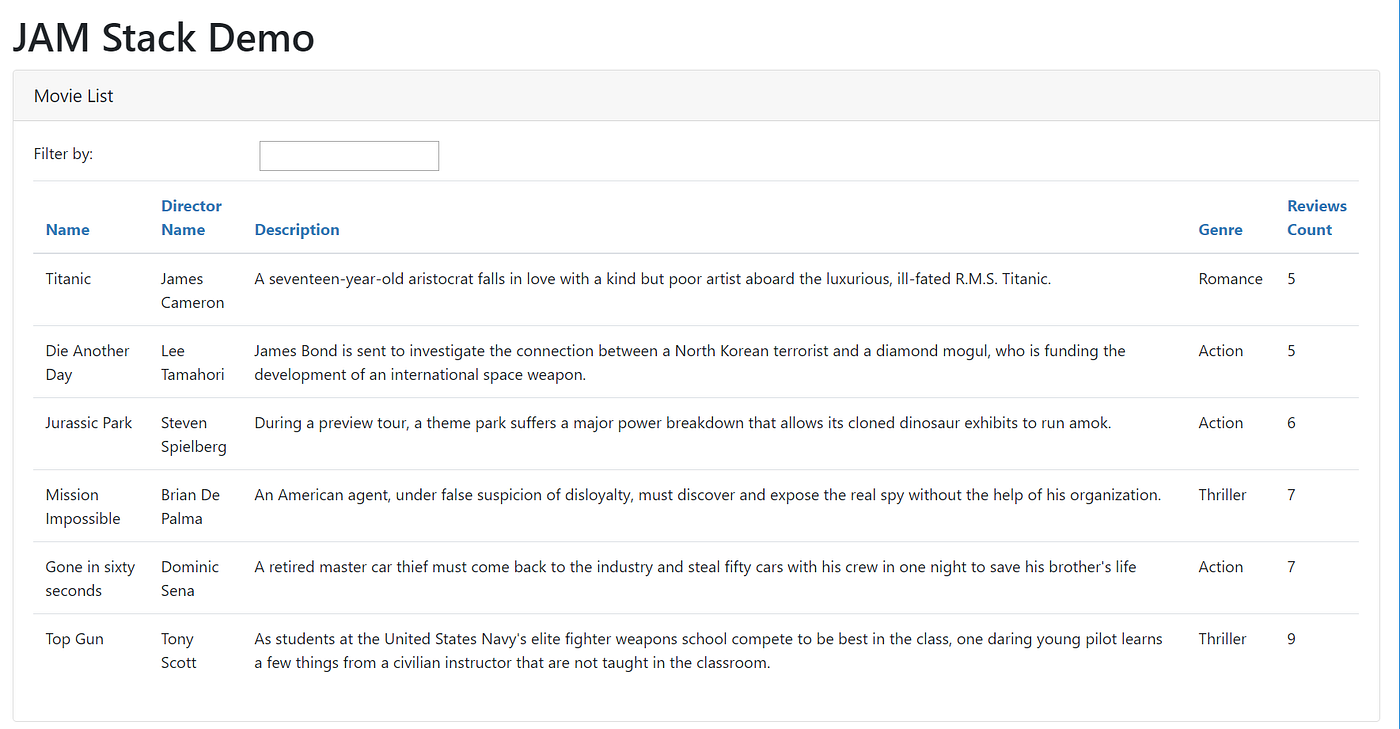
Task: Click the Filter by label
Action: (x=63, y=154)
